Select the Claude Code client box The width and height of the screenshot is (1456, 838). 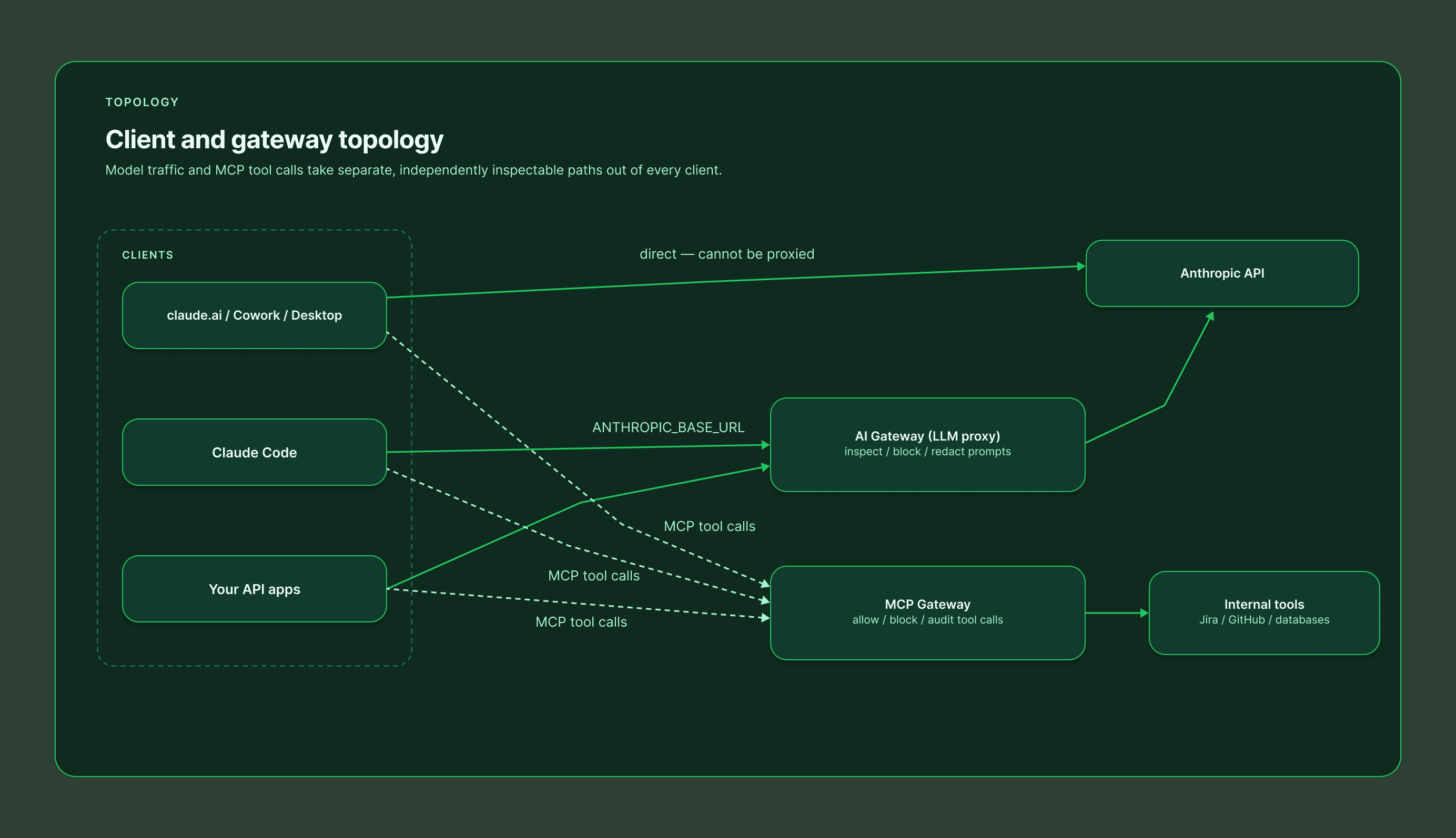(254, 452)
